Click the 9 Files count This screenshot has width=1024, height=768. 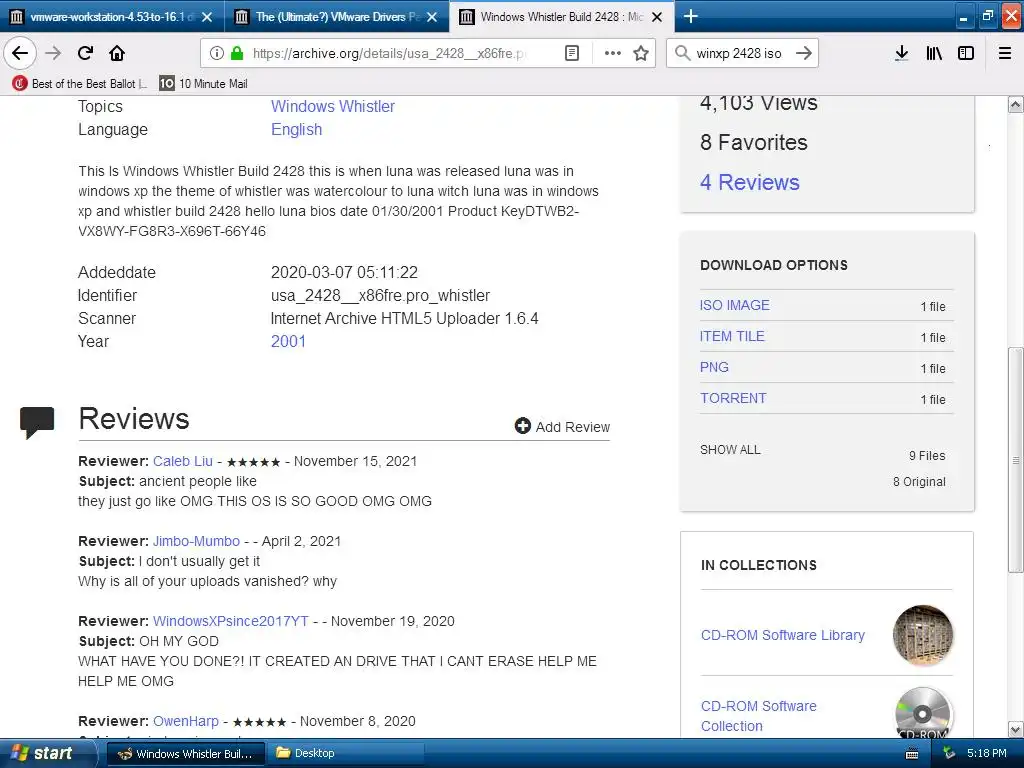point(927,455)
